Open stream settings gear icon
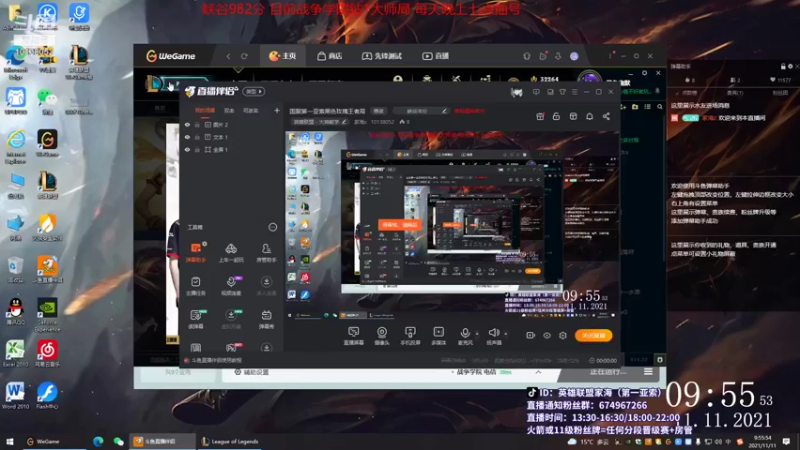Viewport: 800px width, 450px height. (563, 335)
